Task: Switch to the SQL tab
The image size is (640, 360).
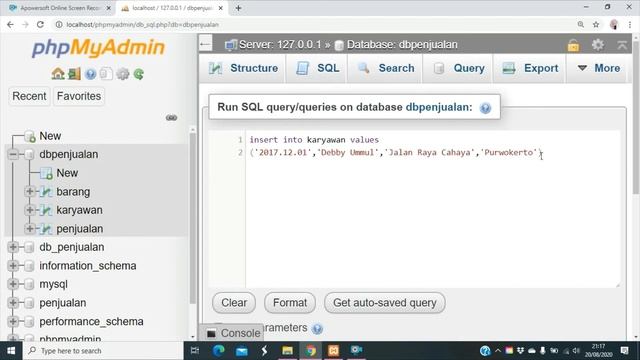Action: pos(317,68)
